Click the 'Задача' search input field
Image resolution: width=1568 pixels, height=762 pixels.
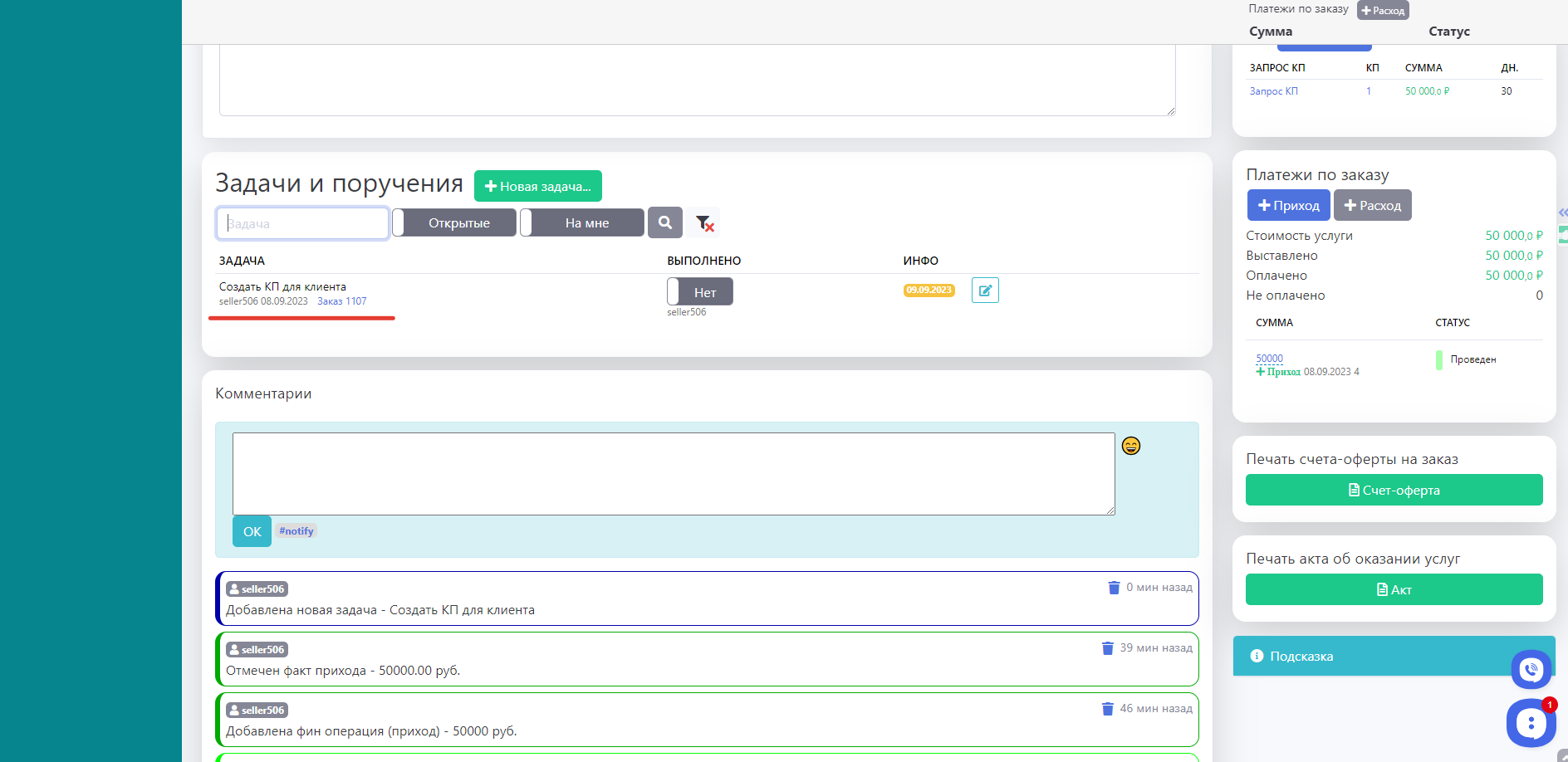coord(303,223)
